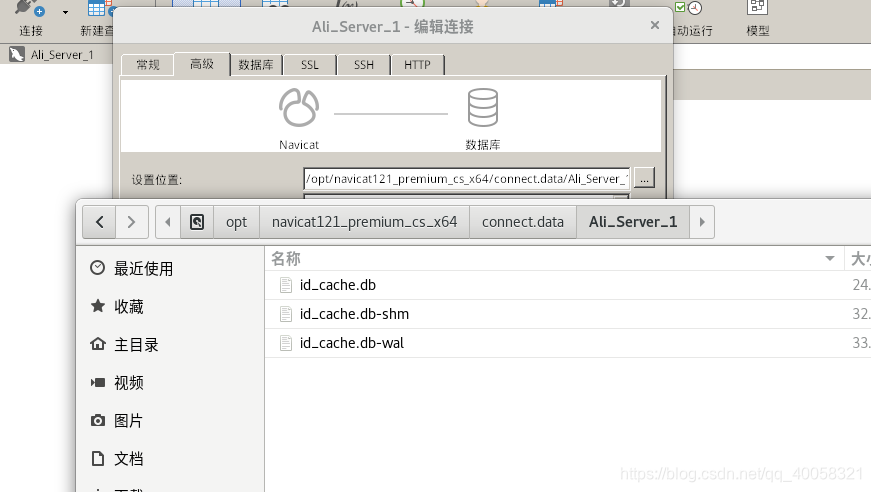The height and width of the screenshot is (492, 871).
Task: Click the camera pictures icon in sidebar
Action: coord(98,420)
